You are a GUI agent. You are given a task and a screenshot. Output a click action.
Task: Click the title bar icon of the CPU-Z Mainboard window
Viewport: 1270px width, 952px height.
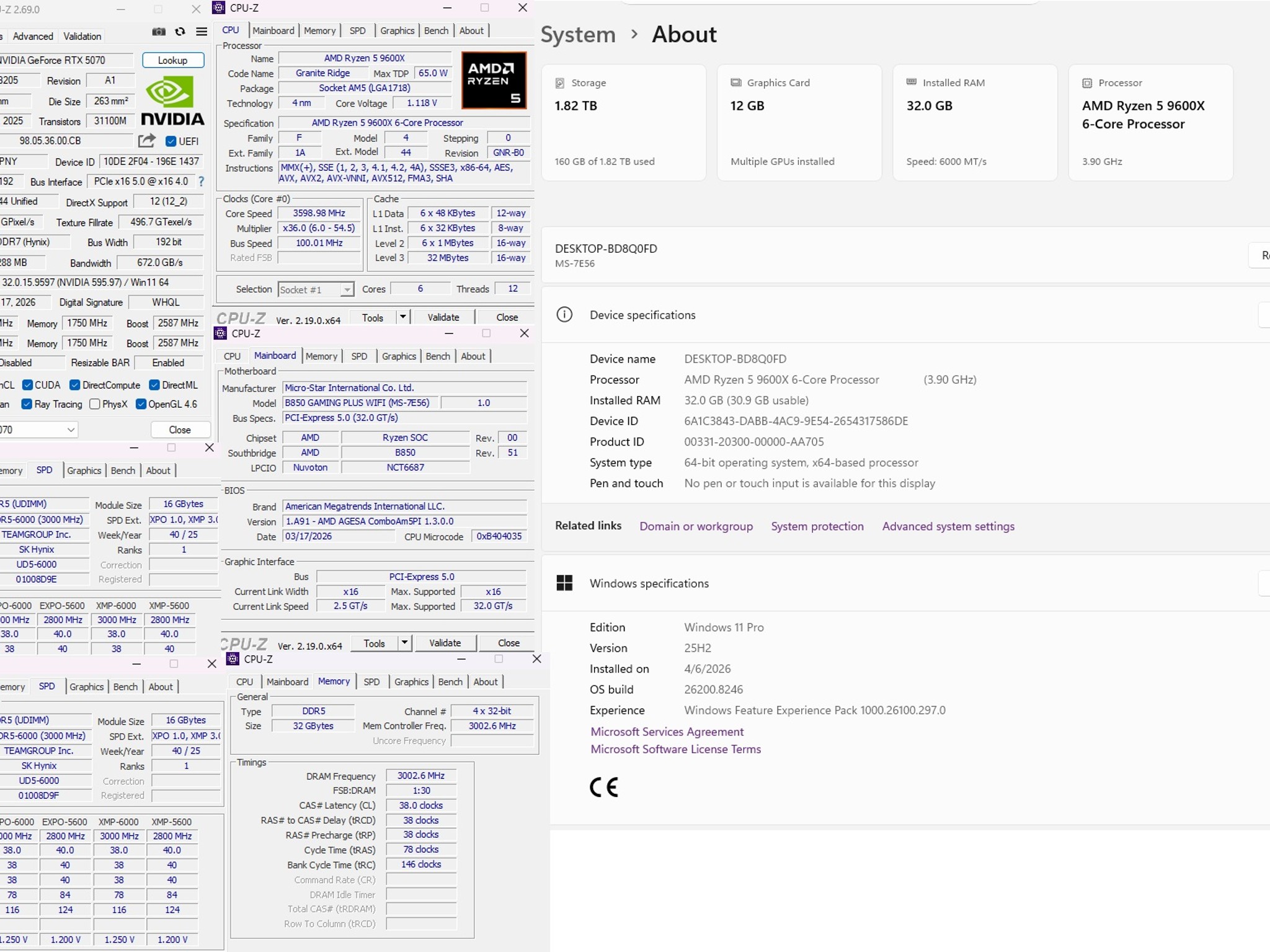click(x=220, y=333)
